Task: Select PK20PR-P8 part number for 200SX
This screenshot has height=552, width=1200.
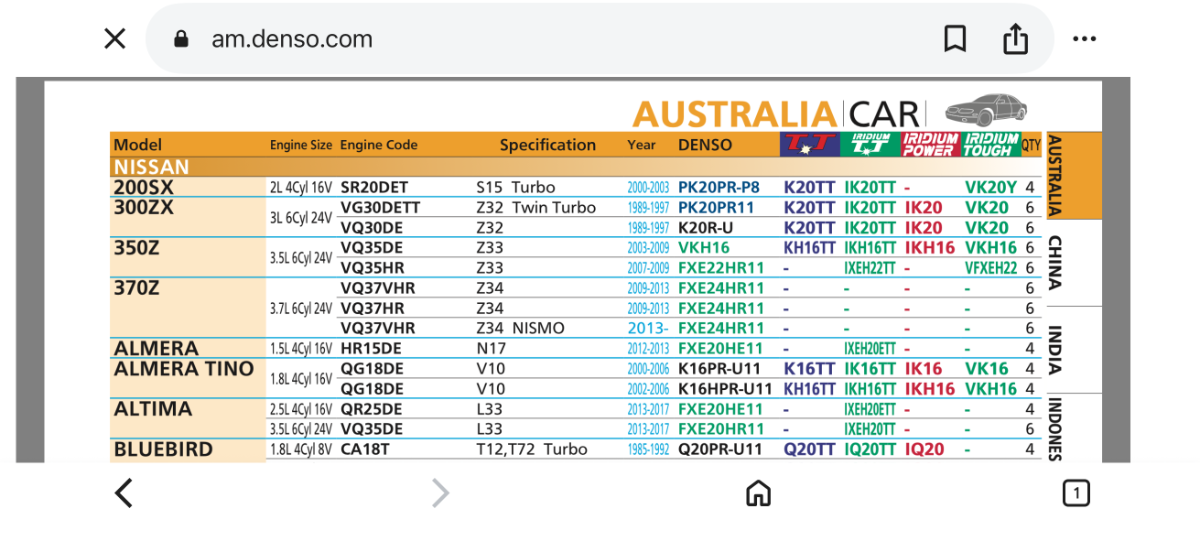Action: (x=718, y=187)
